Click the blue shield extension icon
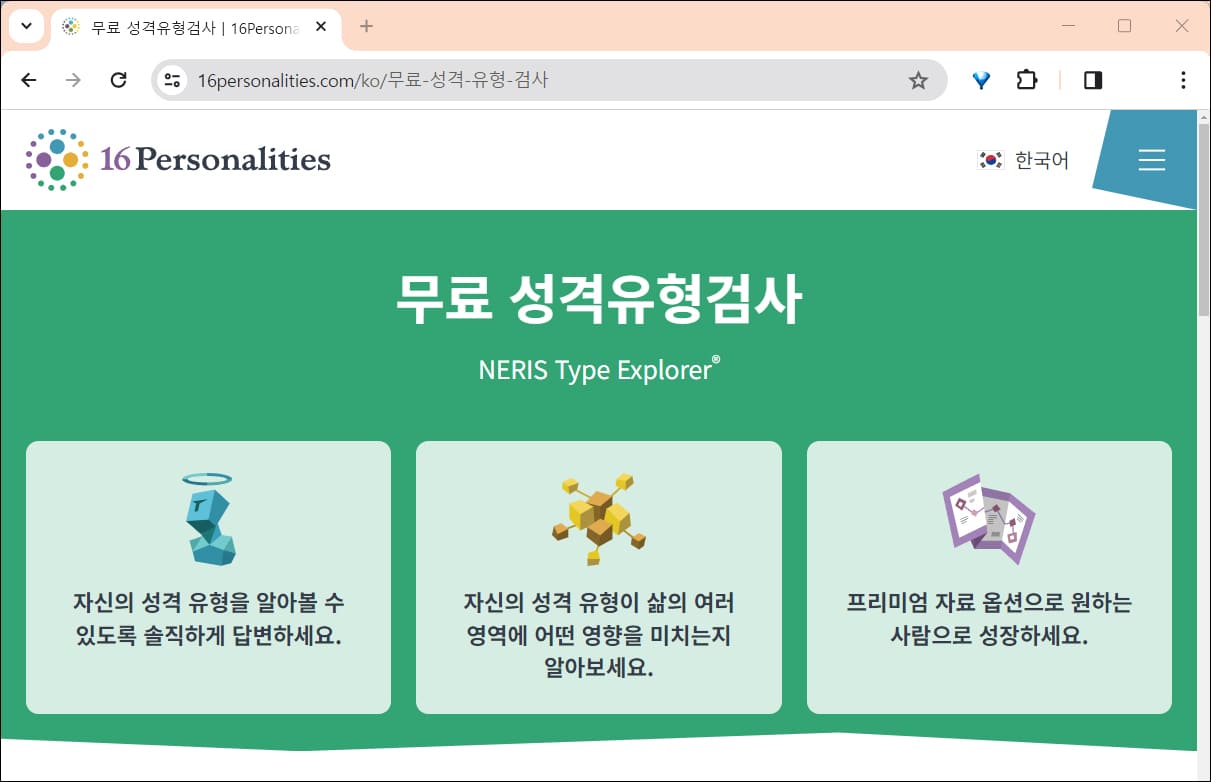The height and width of the screenshot is (782, 1211). pos(981,80)
